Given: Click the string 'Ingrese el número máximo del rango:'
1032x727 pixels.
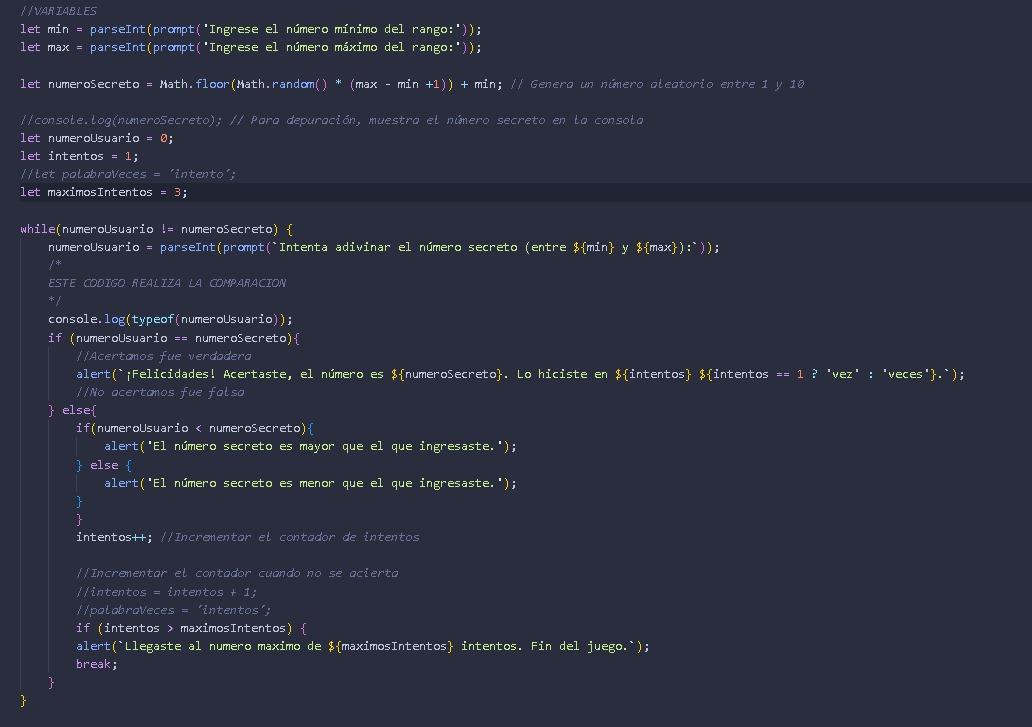Looking at the screenshot, I should (x=331, y=47).
